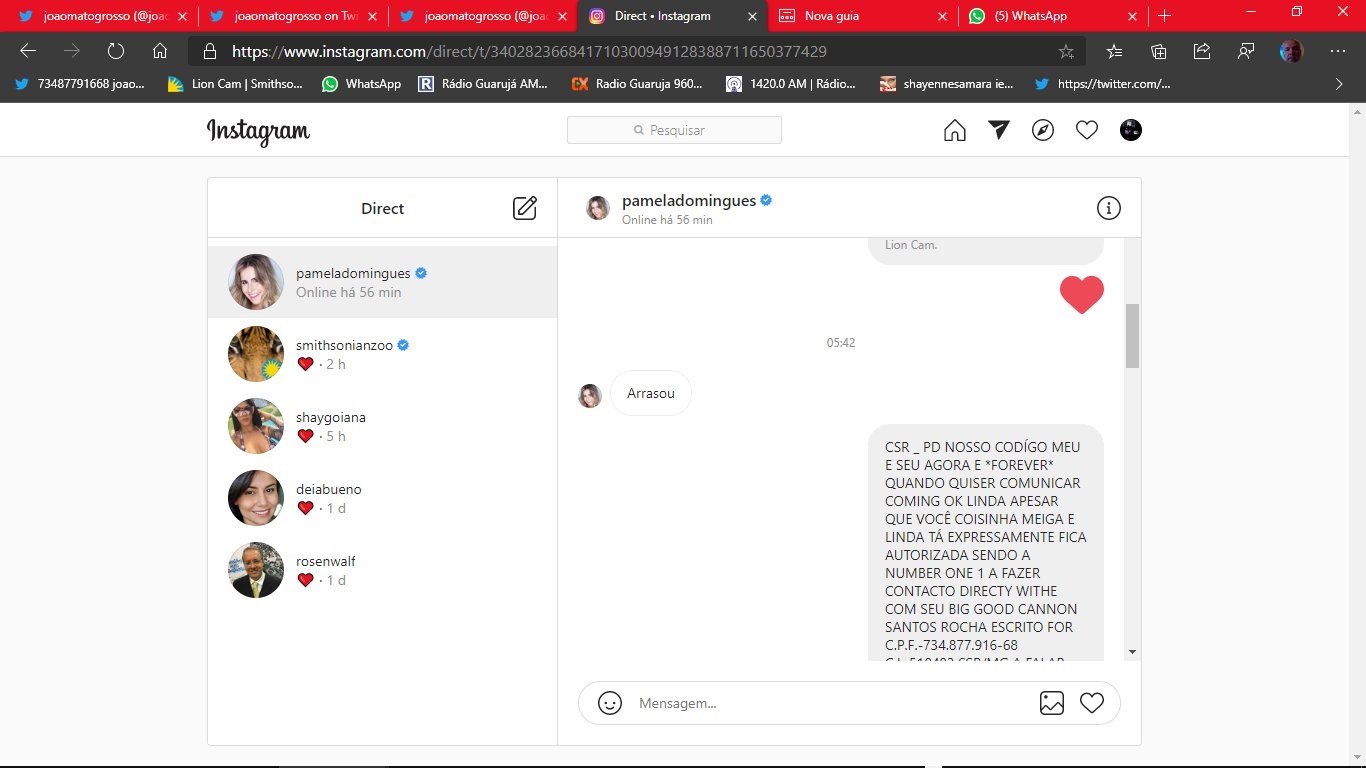View site information lock icon
This screenshot has width=1366, height=768.
click(210, 51)
